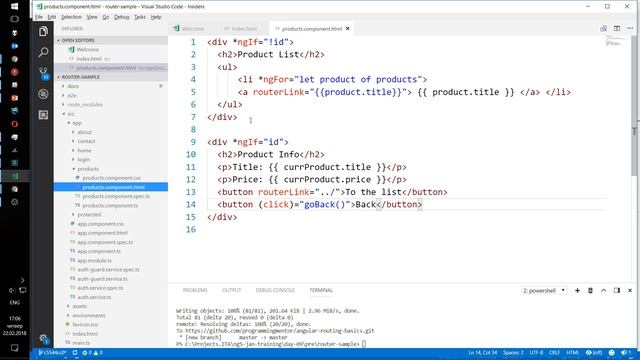
Task: Open the File menu
Action: [x=39, y=17]
